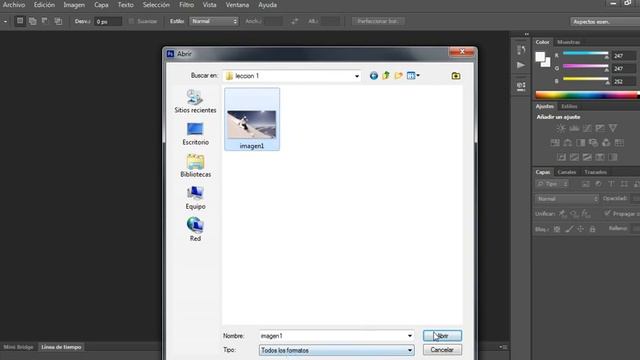The height and width of the screenshot is (360, 640).
Task: Open the layer filter Tipo dropdown
Action: pos(552,184)
